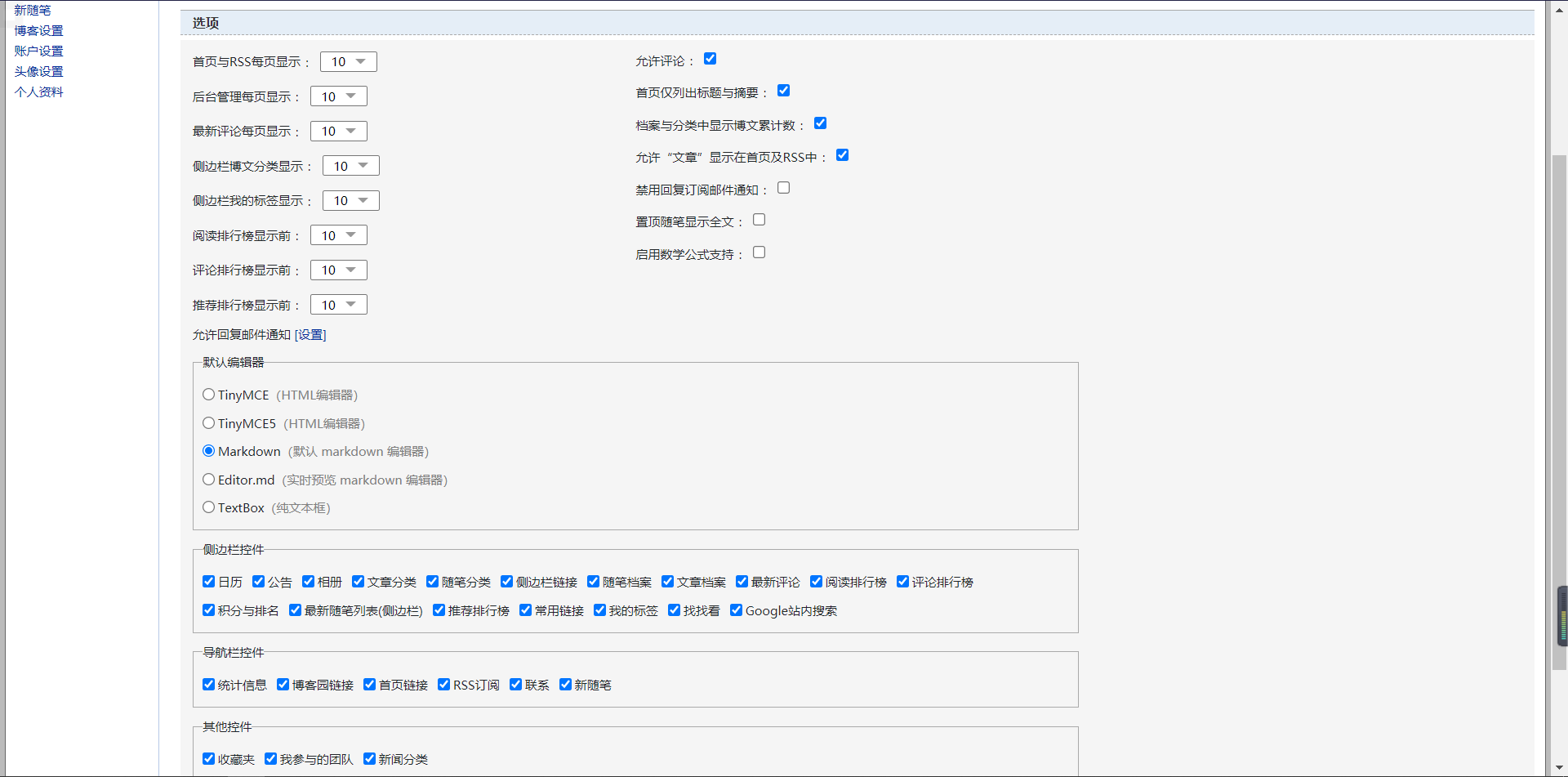Uncheck 日历 sidebar widget
The width and height of the screenshot is (1568, 777).
pyautogui.click(x=209, y=582)
